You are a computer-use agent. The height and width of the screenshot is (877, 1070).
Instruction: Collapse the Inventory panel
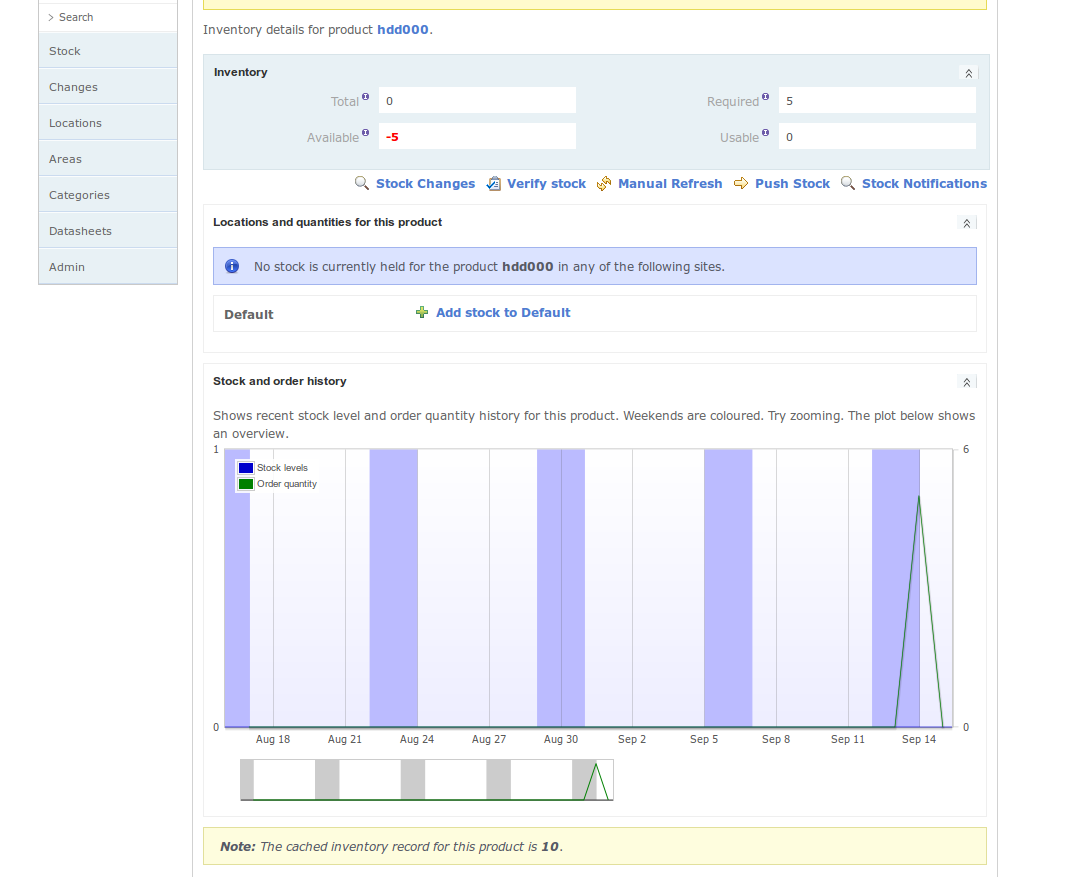pos(967,73)
